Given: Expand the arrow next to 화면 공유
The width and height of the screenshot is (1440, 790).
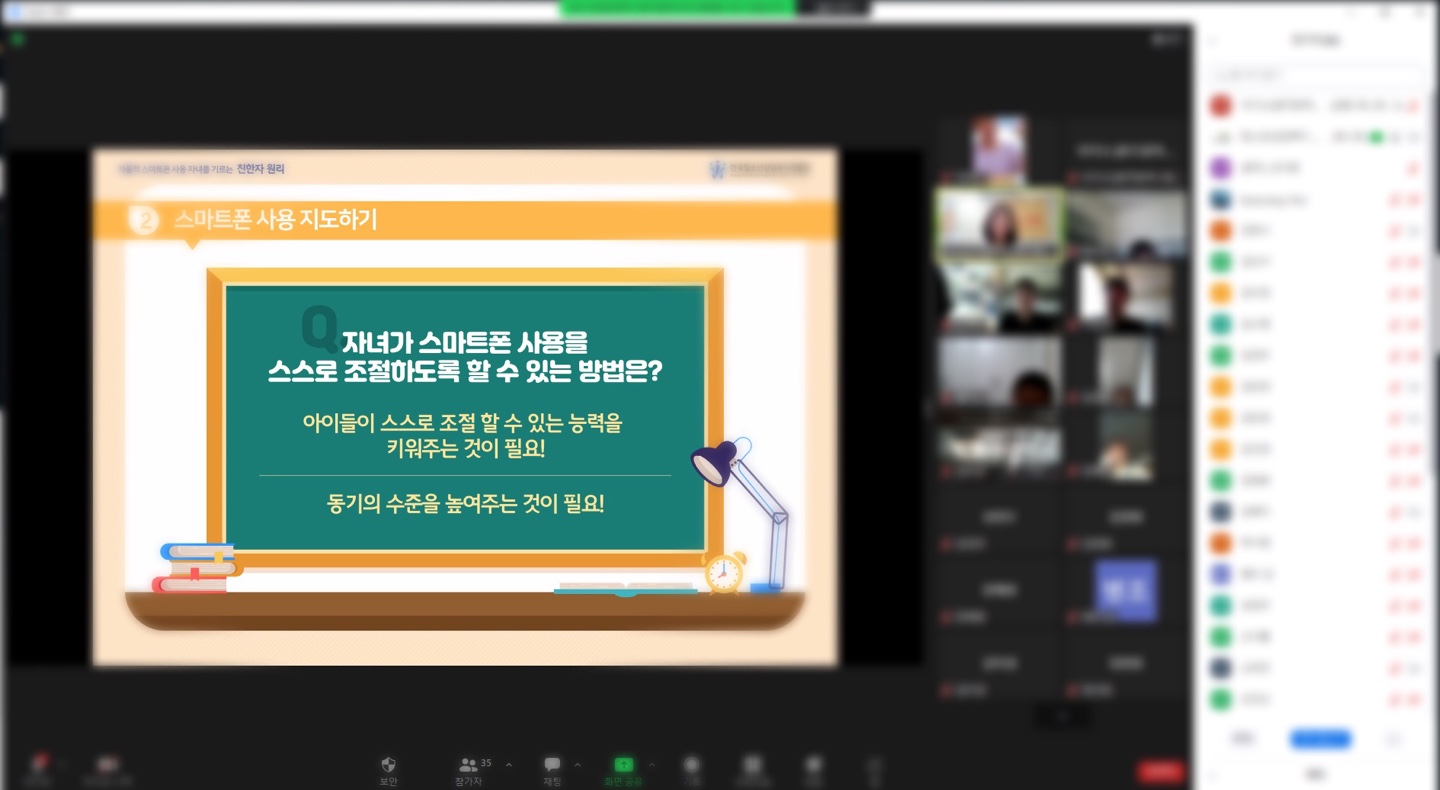Looking at the screenshot, I should coord(652,765).
